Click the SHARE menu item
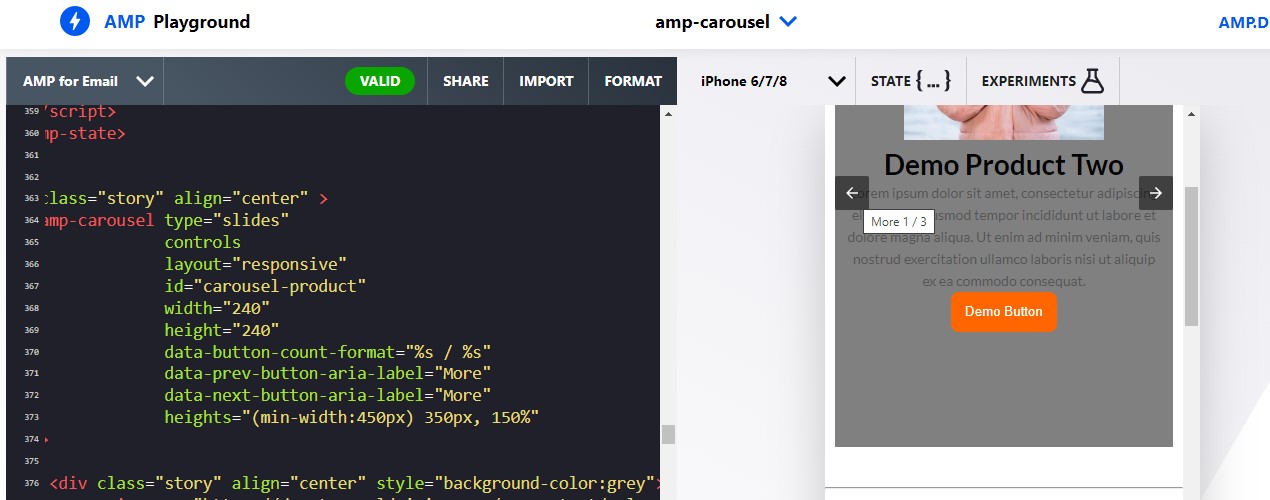Screen dimensions: 1270x500 click(466, 81)
